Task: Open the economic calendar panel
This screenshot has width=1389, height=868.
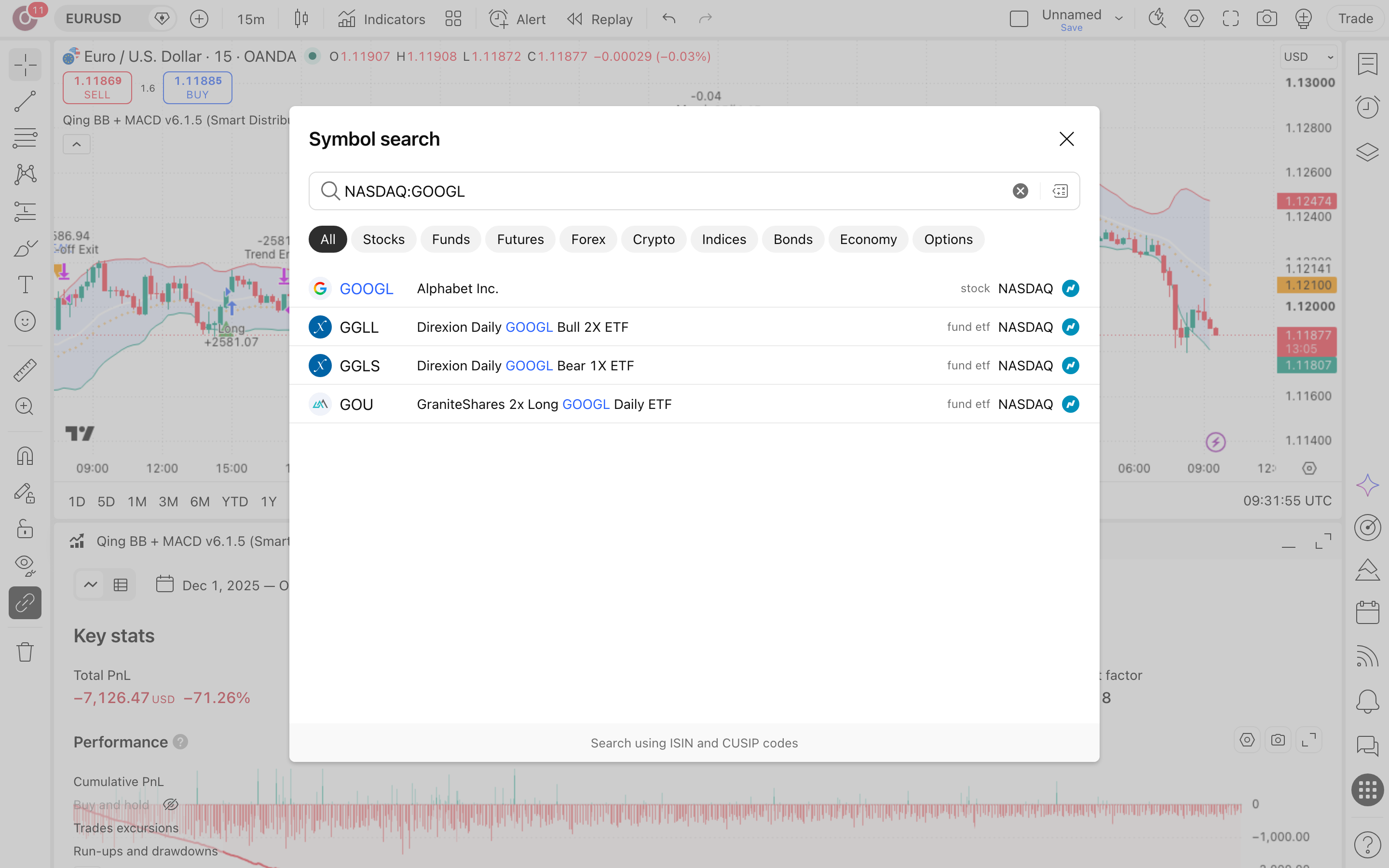Action: (1367, 612)
